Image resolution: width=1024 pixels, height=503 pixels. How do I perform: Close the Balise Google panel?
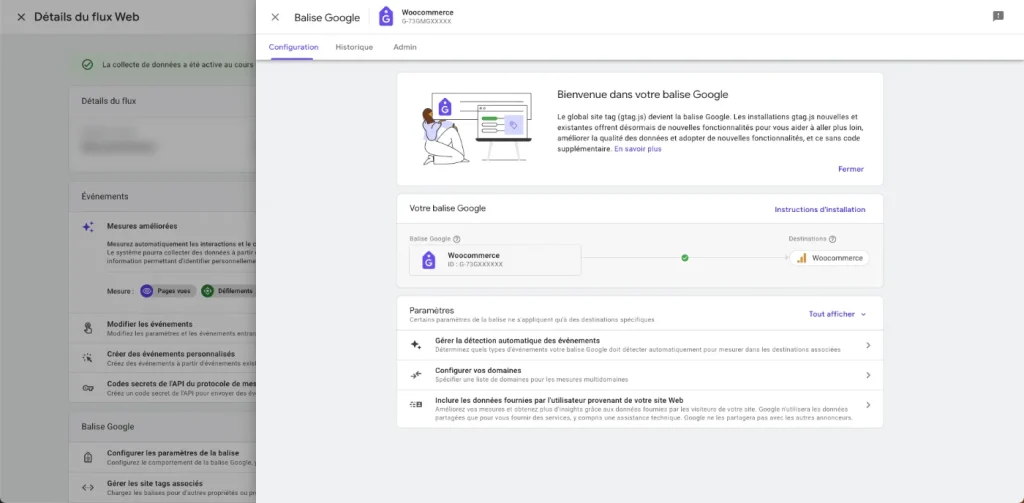coord(275,17)
